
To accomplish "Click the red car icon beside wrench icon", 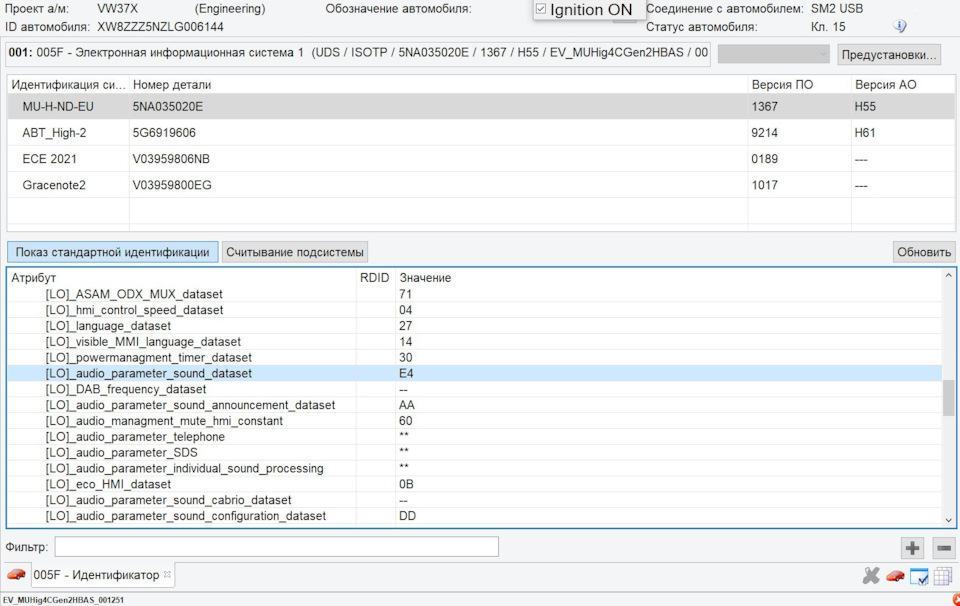I will (x=895, y=575).
